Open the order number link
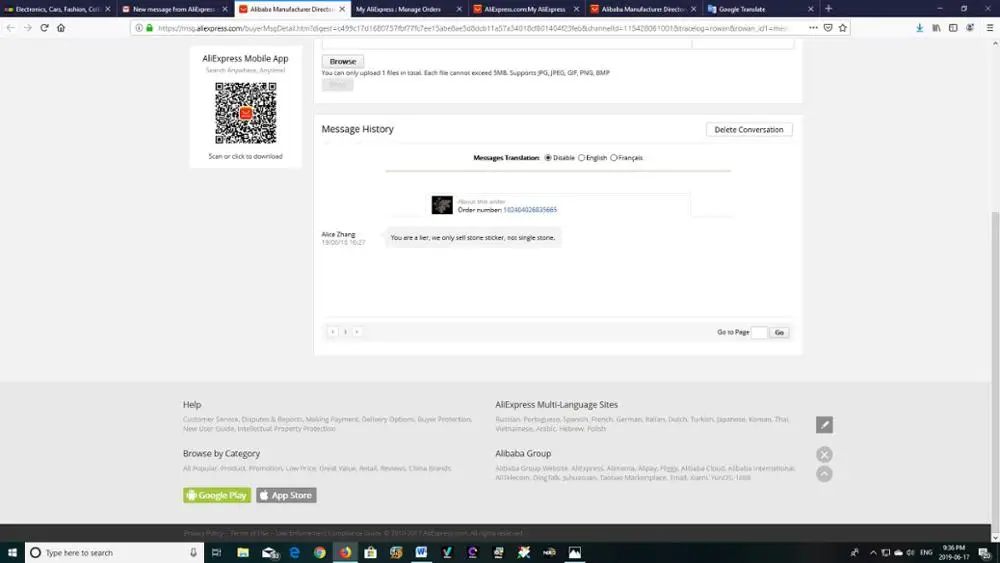1000x563 pixels. point(530,210)
